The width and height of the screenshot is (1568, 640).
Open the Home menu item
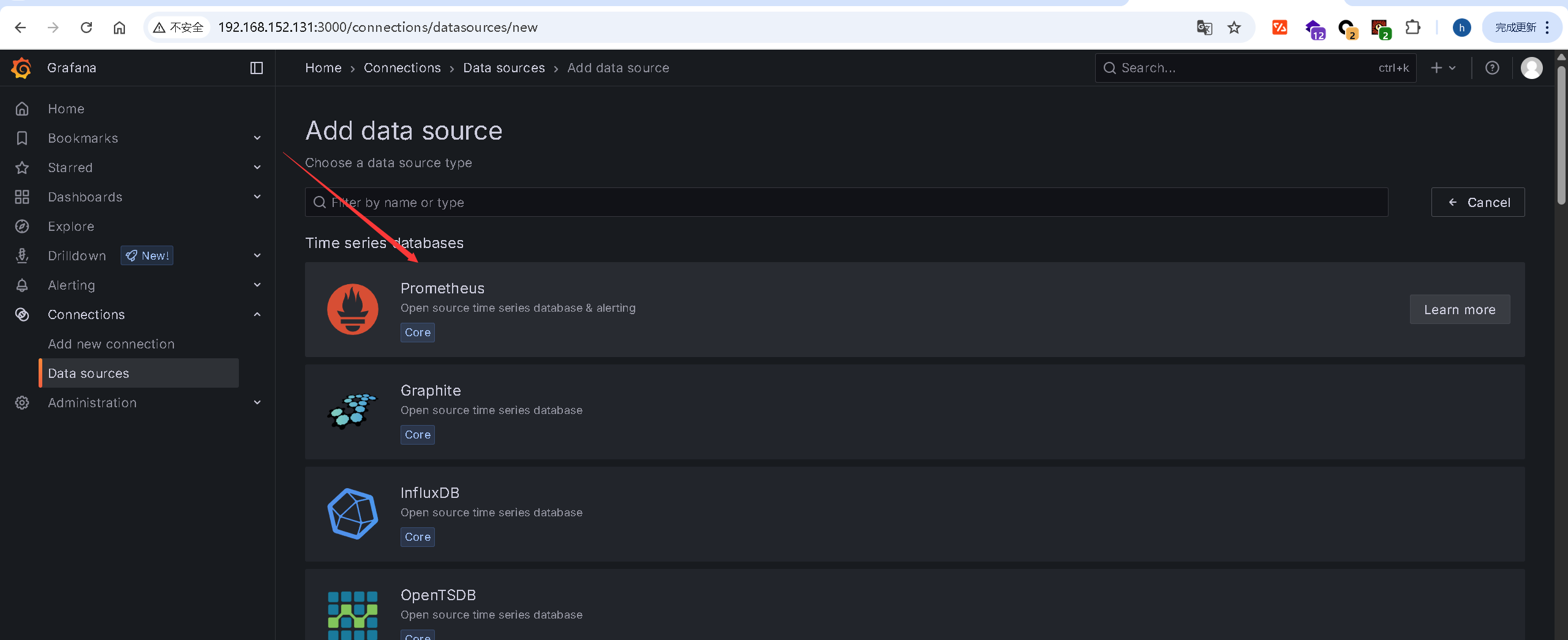click(x=66, y=108)
